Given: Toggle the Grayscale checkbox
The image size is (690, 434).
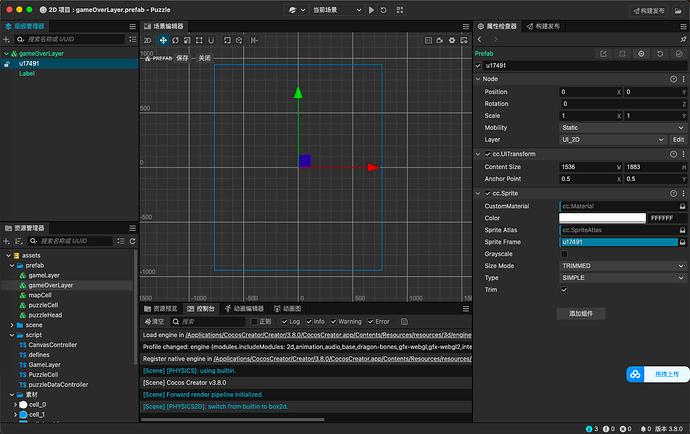Looking at the screenshot, I should pos(564,254).
